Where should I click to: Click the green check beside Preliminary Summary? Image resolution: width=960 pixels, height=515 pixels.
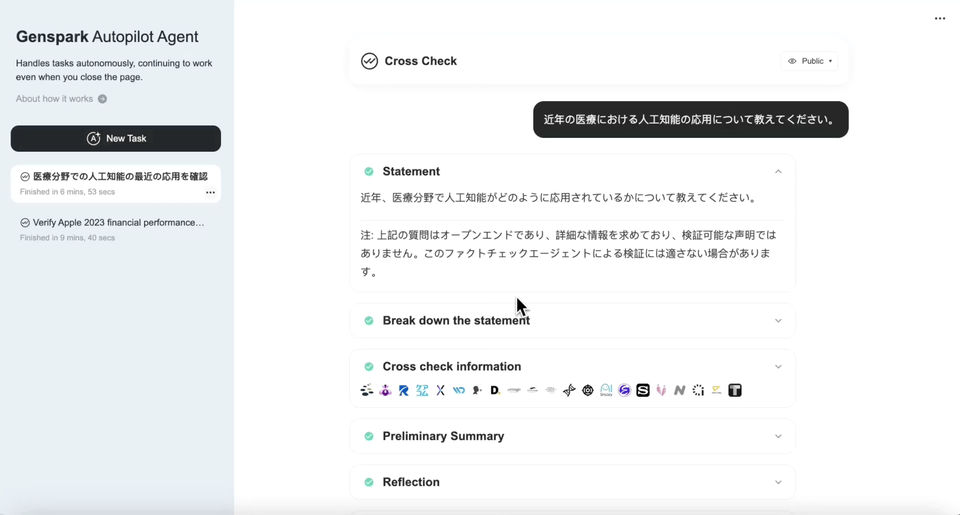(369, 436)
